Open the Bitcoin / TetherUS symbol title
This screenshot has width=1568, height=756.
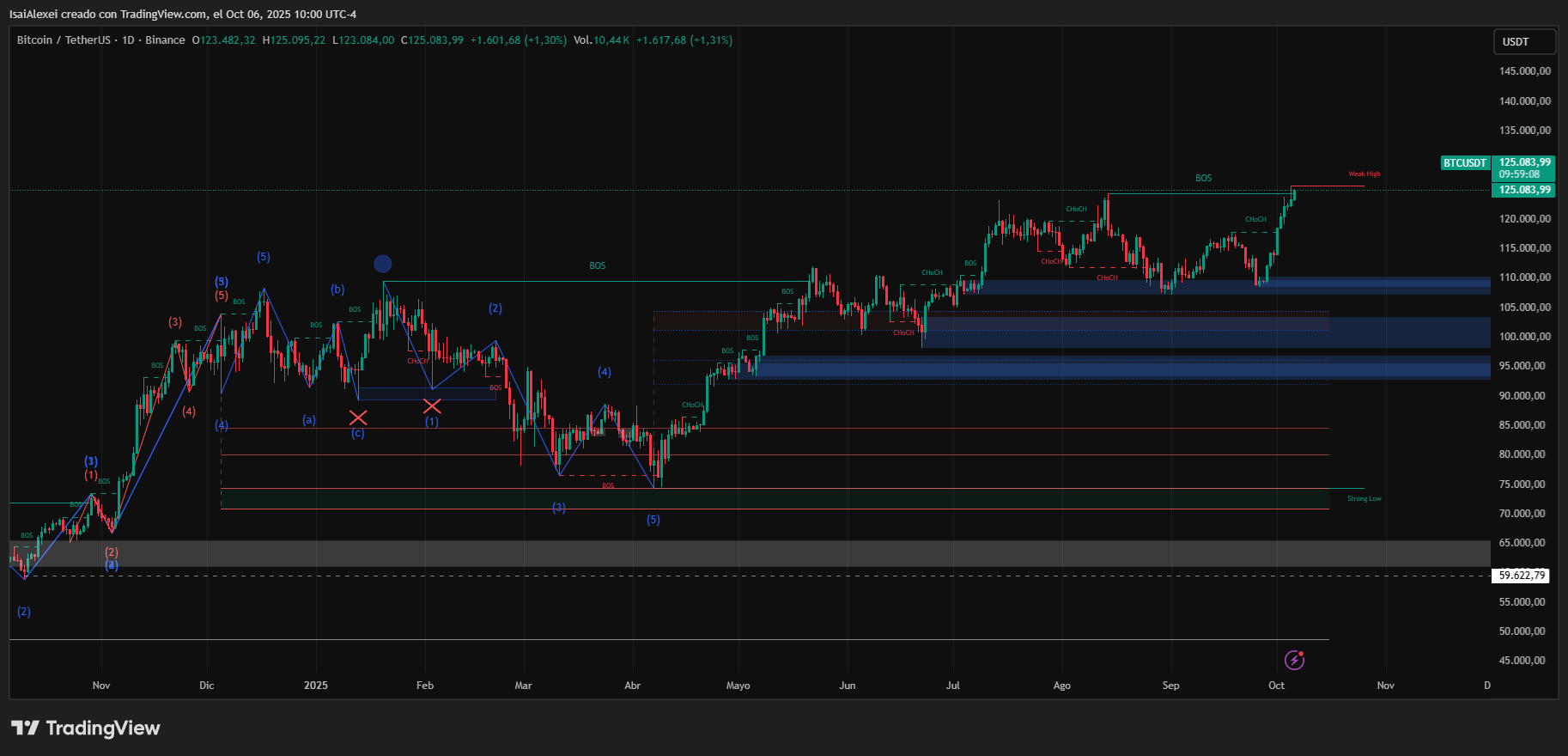click(64, 40)
